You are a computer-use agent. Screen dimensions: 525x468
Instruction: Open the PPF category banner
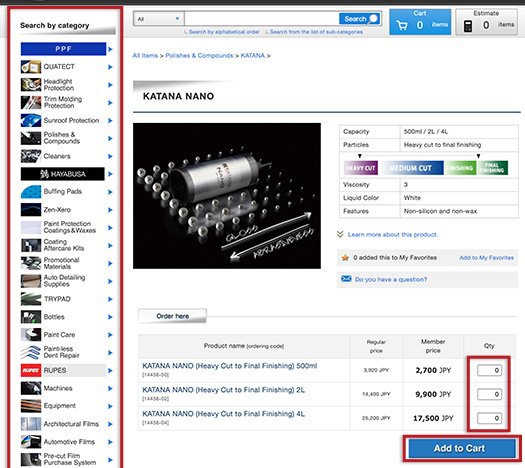click(63, 49)
